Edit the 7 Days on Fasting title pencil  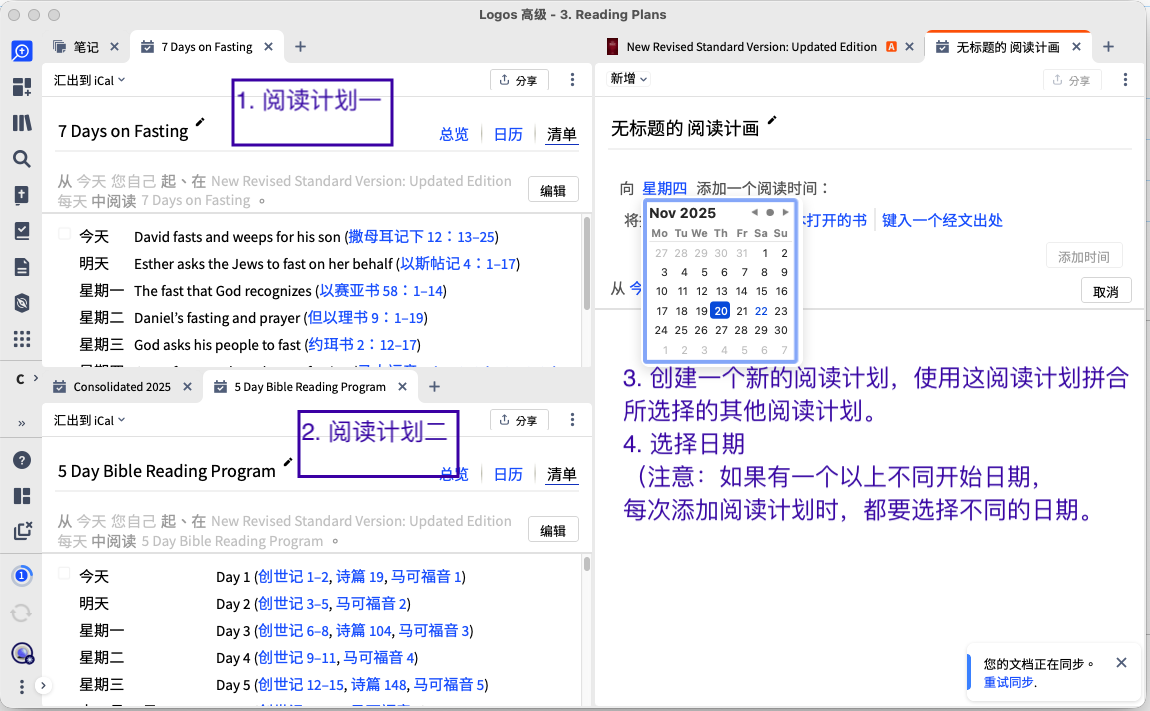pyautogui.click(x=200, y=122)
